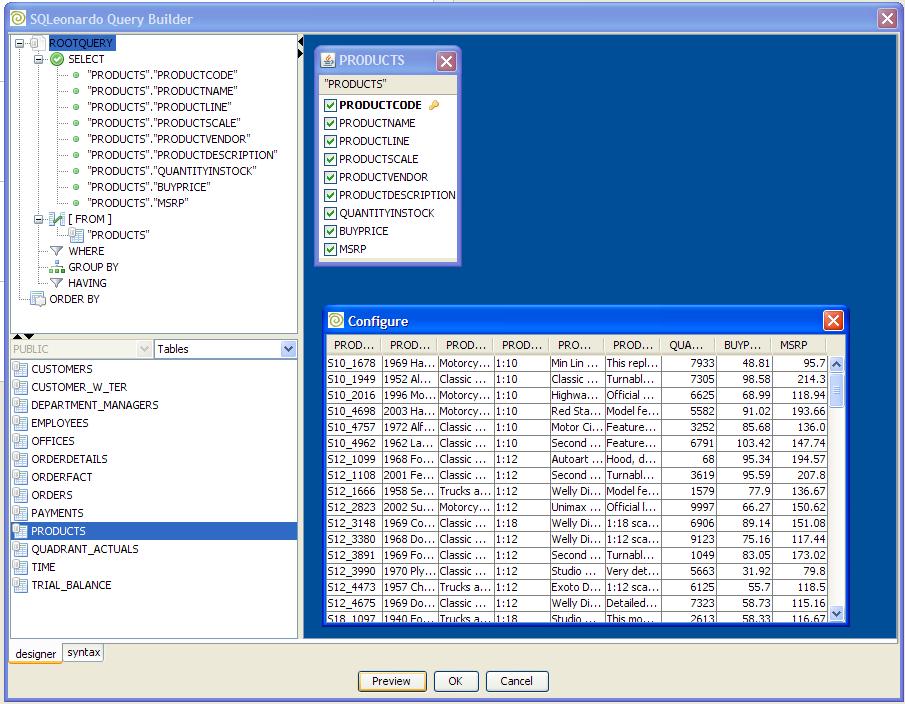
Task: Click the green SELECT checkmark icon
Action: pyautogui.click(x=57, y=59)
